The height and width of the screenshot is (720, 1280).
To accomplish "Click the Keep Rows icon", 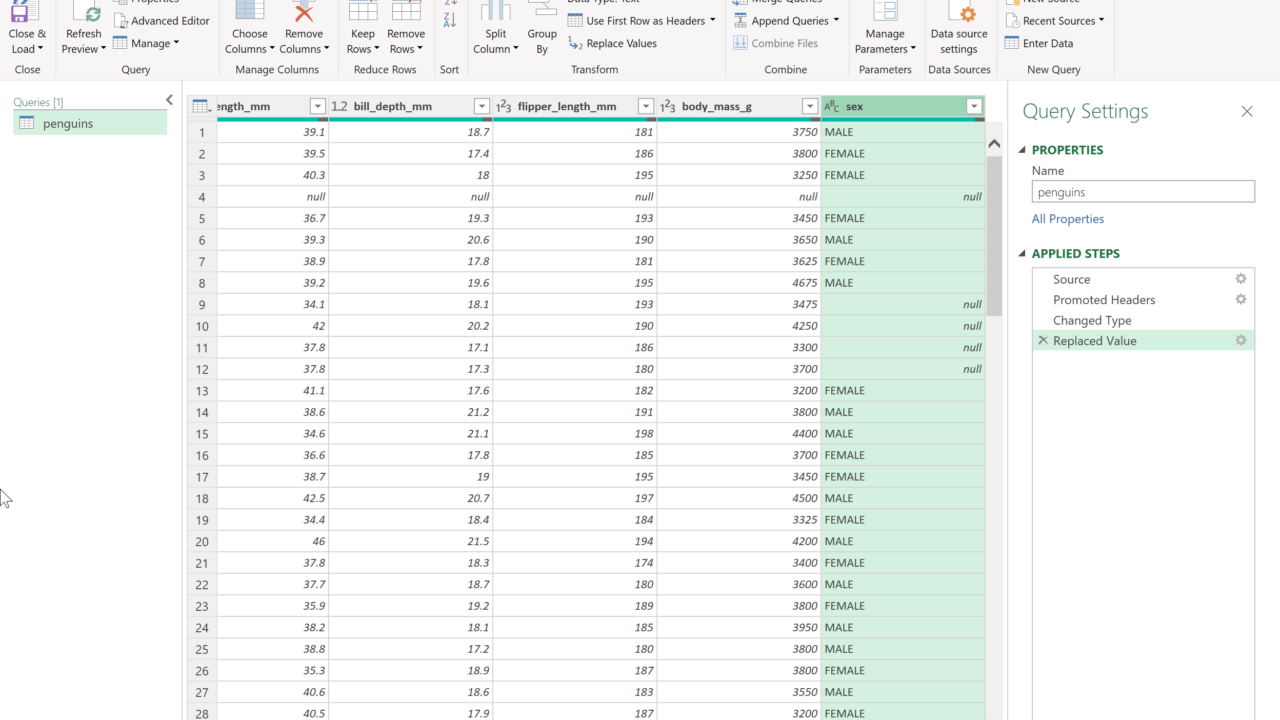I will (363, 12).
